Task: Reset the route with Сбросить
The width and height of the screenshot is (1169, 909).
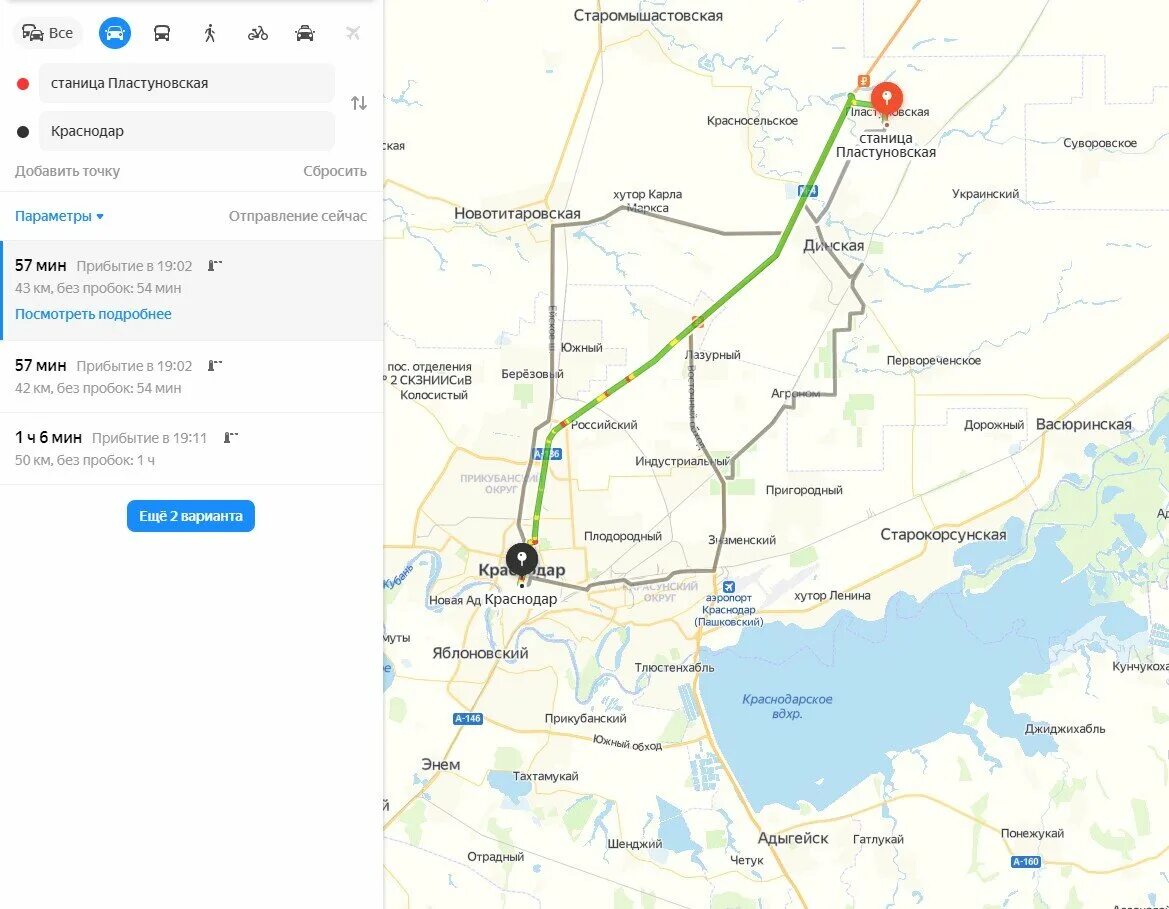Action: coord(335,171)
